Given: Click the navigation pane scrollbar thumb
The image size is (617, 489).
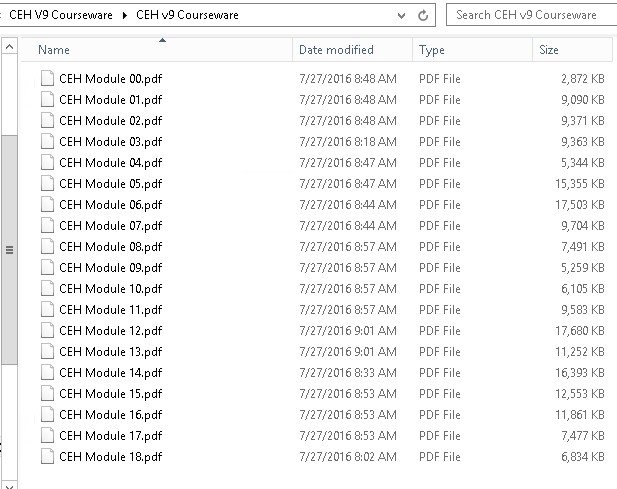Looking at the screenshot, I should coord(9,250).
